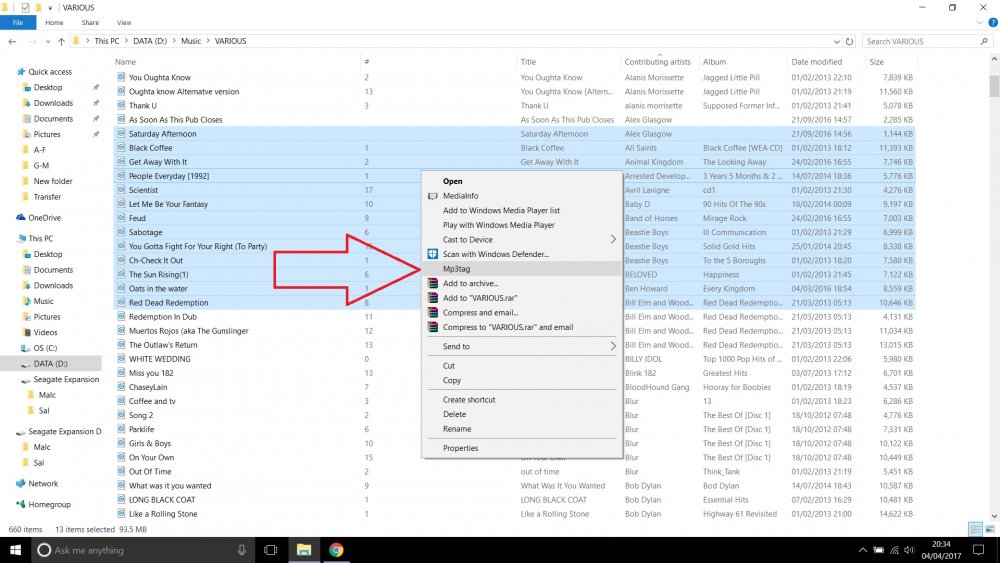The width and height of the screenshot is (1000, 563).
Task: Click the Mp3tag context menu entry
Action: pyautogui.click(x=521, y=268)
